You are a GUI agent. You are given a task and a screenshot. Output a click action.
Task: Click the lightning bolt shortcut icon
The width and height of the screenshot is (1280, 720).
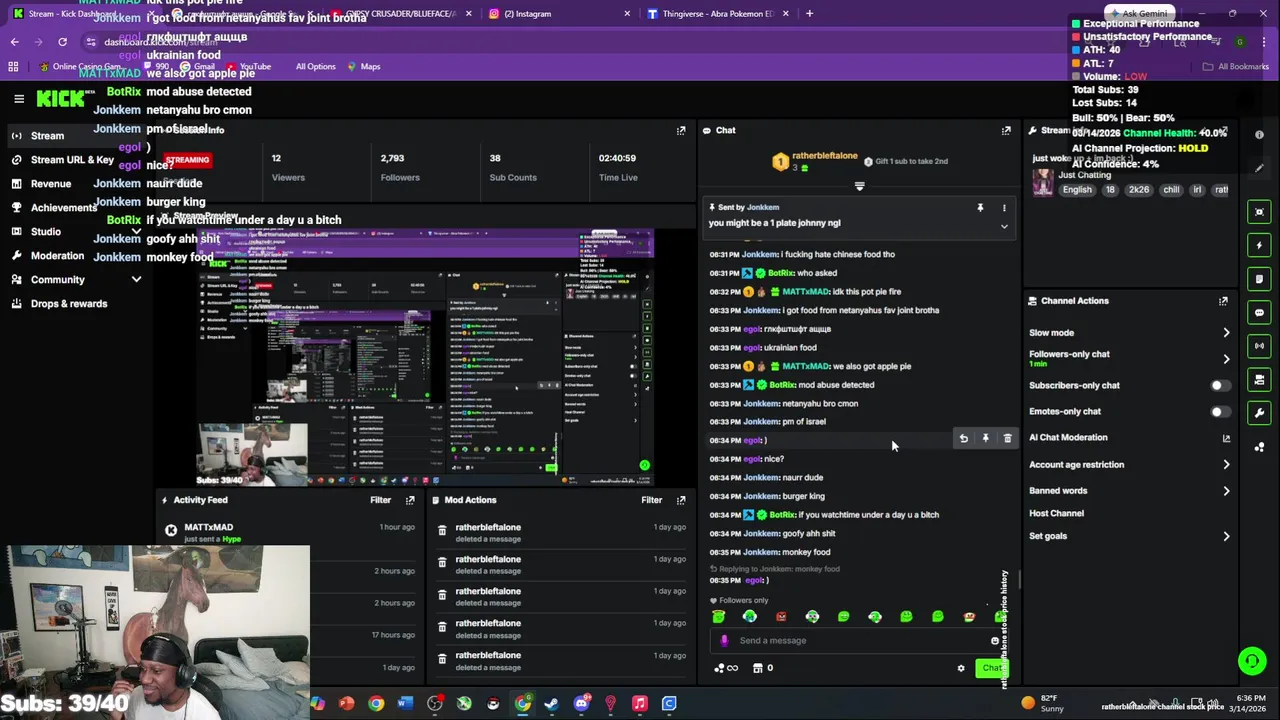click(x=1259, y=245)
